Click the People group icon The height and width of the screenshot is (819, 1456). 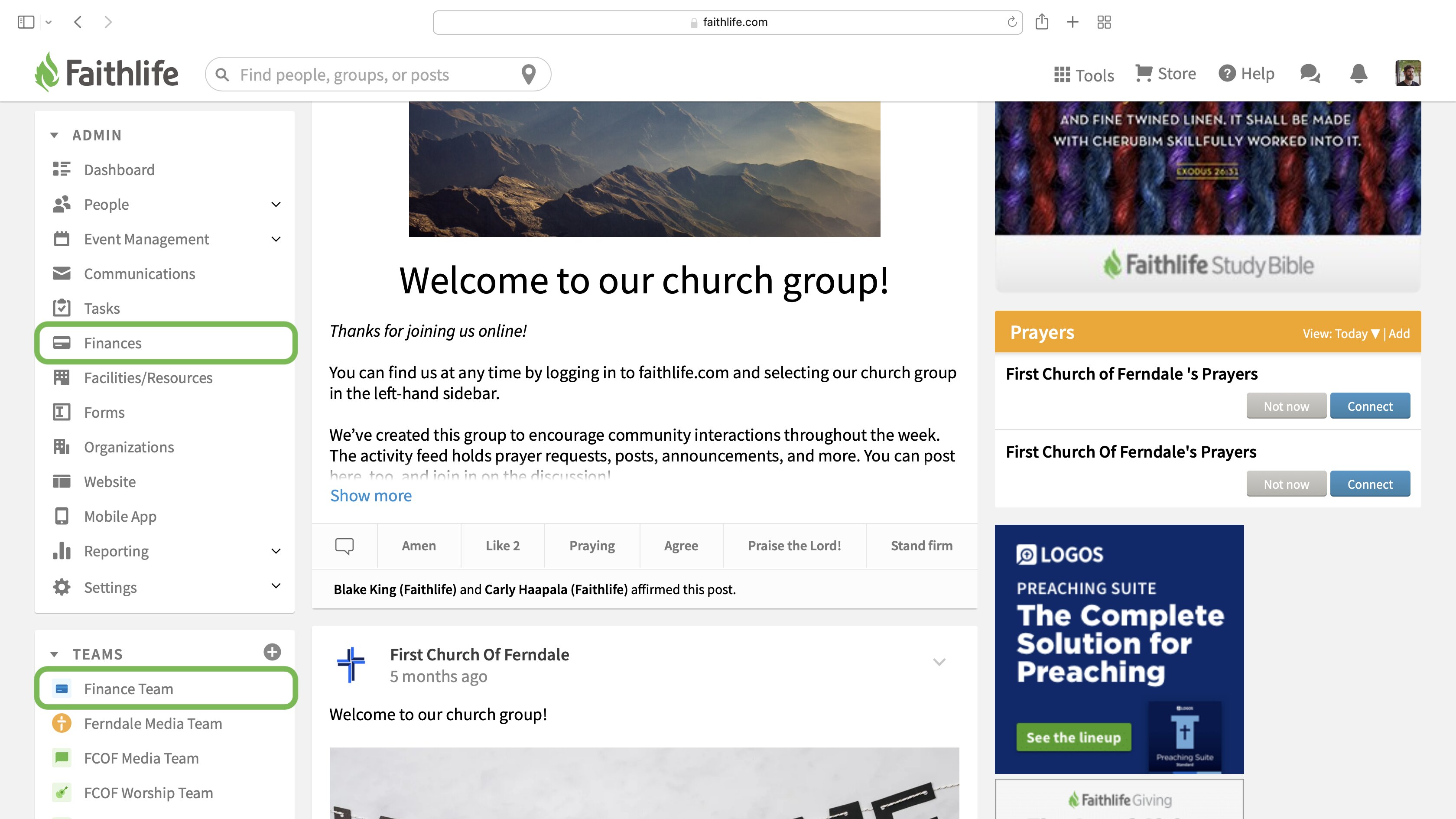[62, 204]
